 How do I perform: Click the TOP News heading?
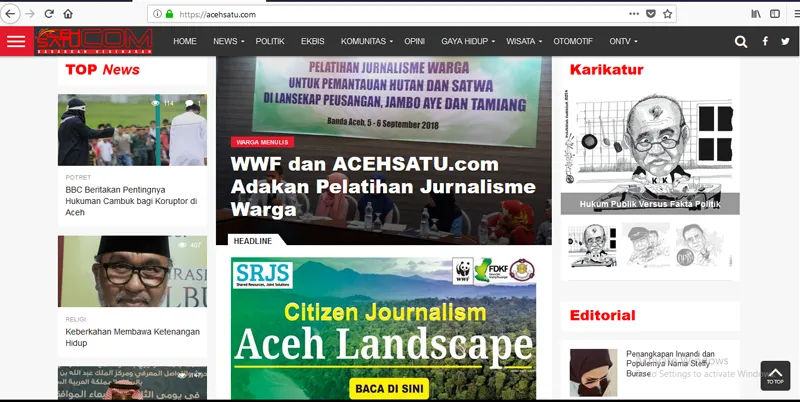click(x=103, y=69)
